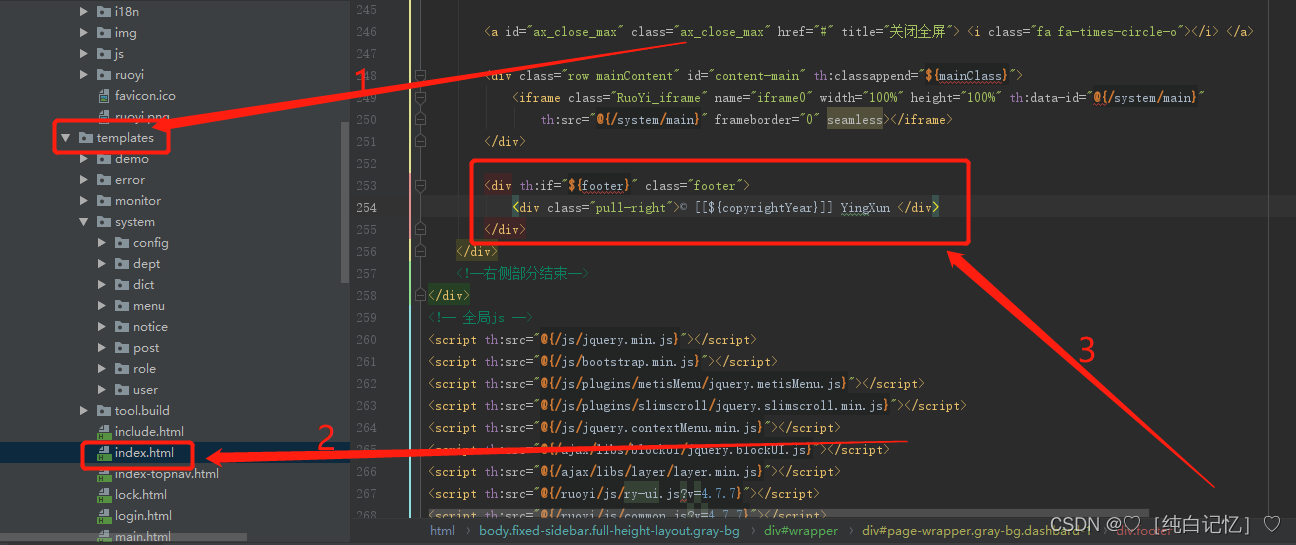Click the config folder icon
Image resolution: width=1296 pixels, height=545 pixels.
coord(122,243)
